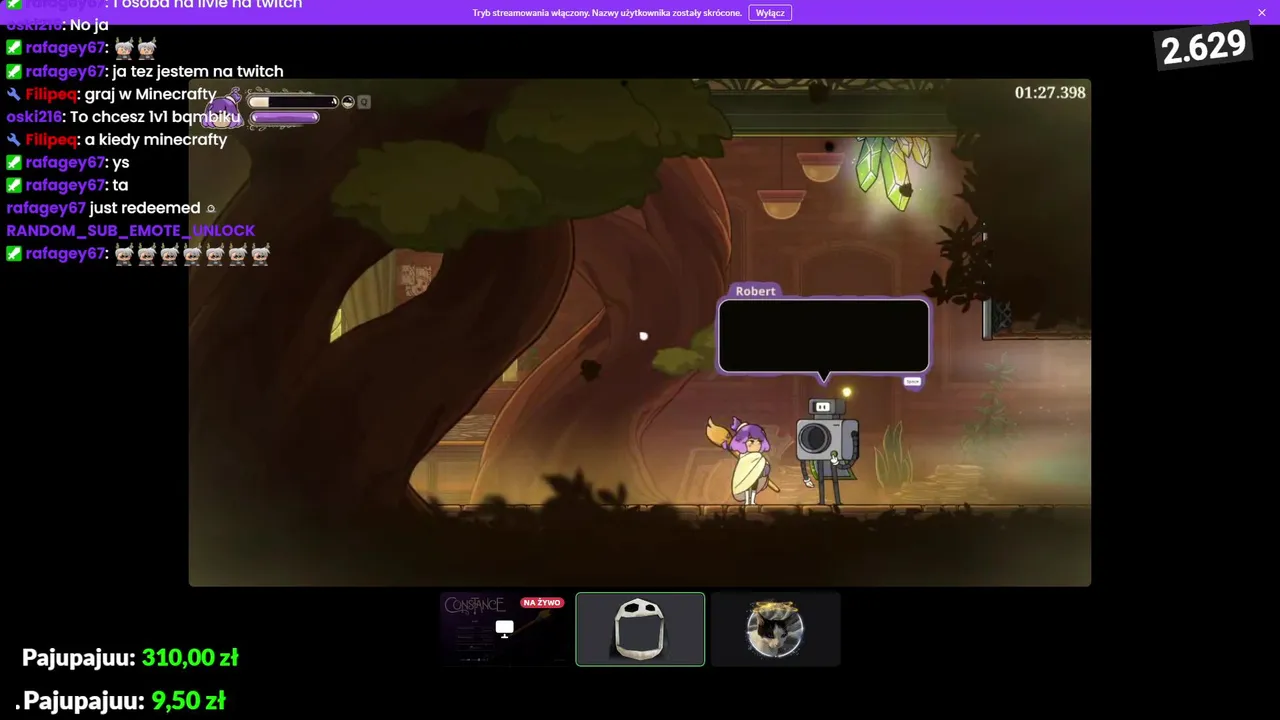Click the white health bar in game HUD
1280x720 pixels.
tap(293, 101)
